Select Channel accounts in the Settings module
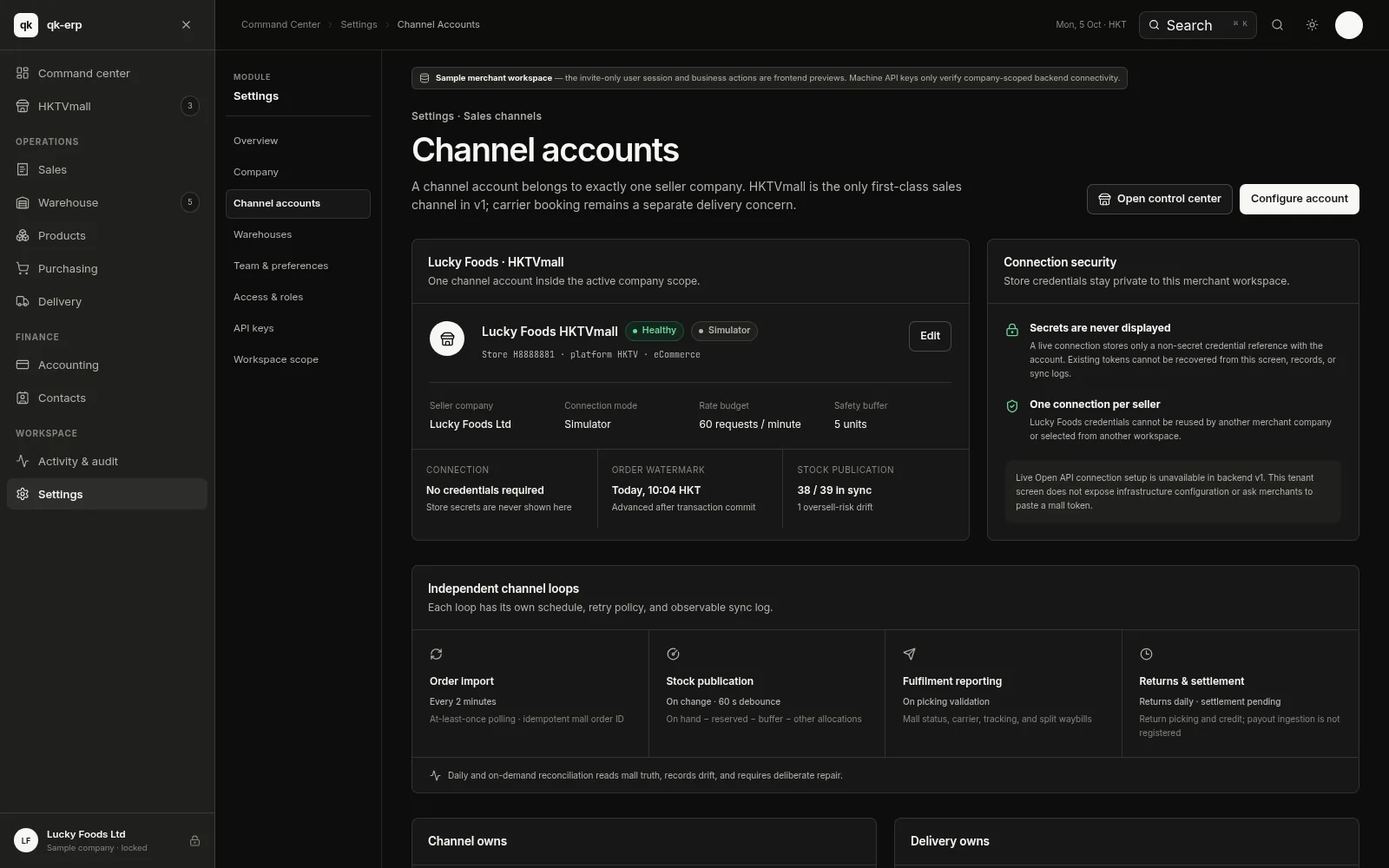This screenshot has width=1389, height=868. (x=298, y=203)
